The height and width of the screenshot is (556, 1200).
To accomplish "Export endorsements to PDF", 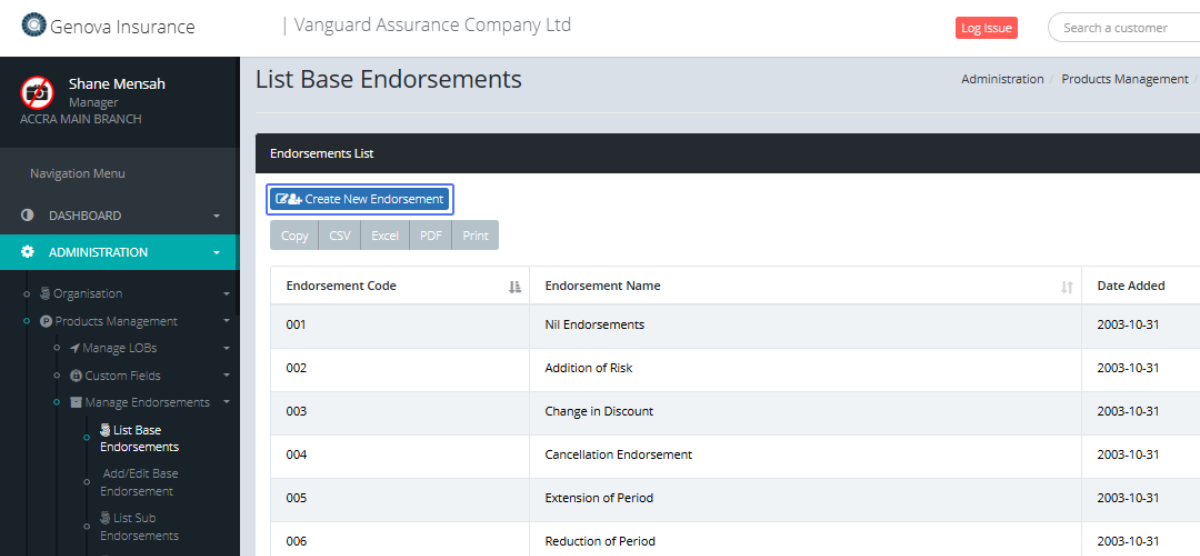I will point(430,236).
